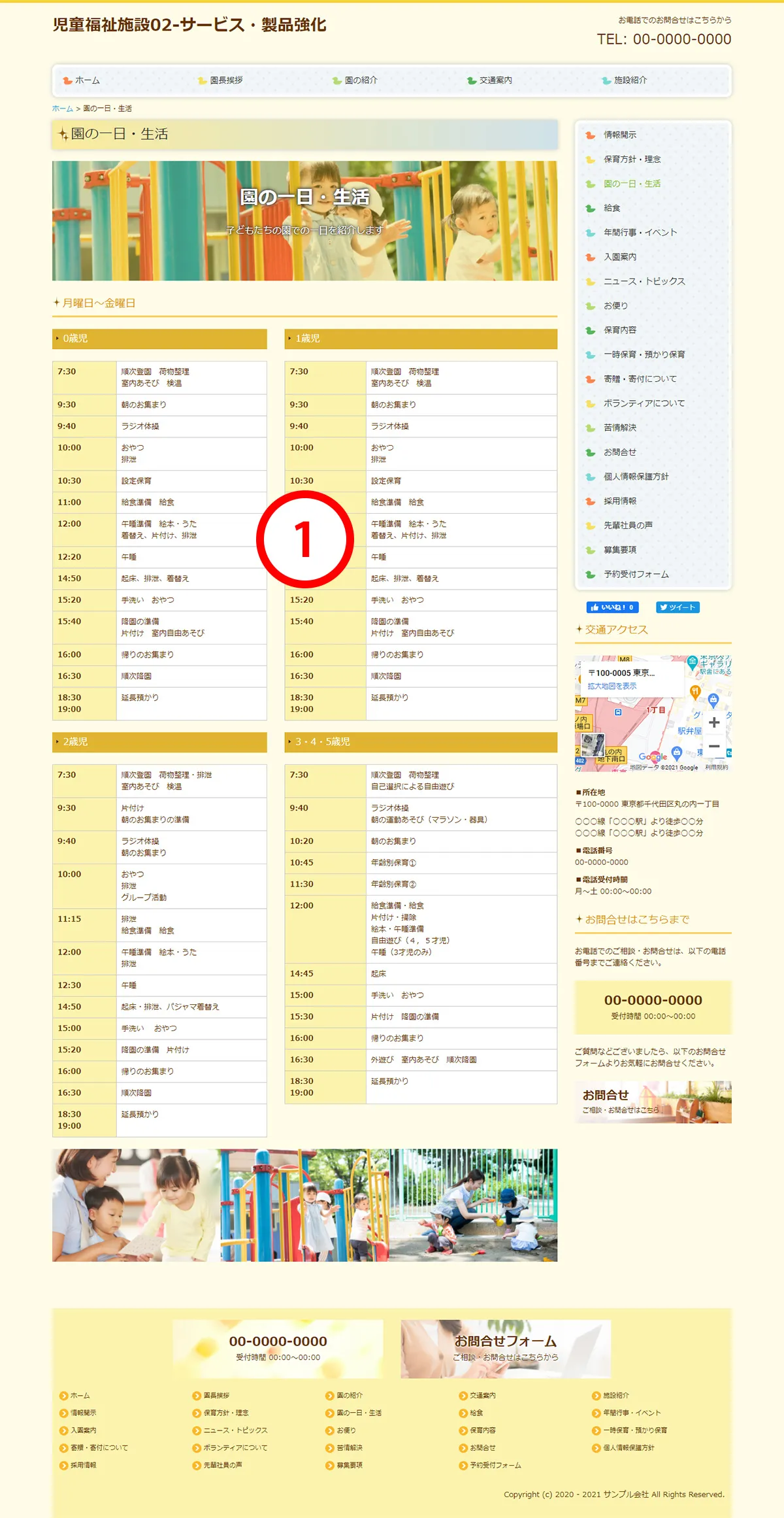Click the playground hero image
Viewport: 784px width, 1518px height.
pyautogui.click(x=304, y=221)
